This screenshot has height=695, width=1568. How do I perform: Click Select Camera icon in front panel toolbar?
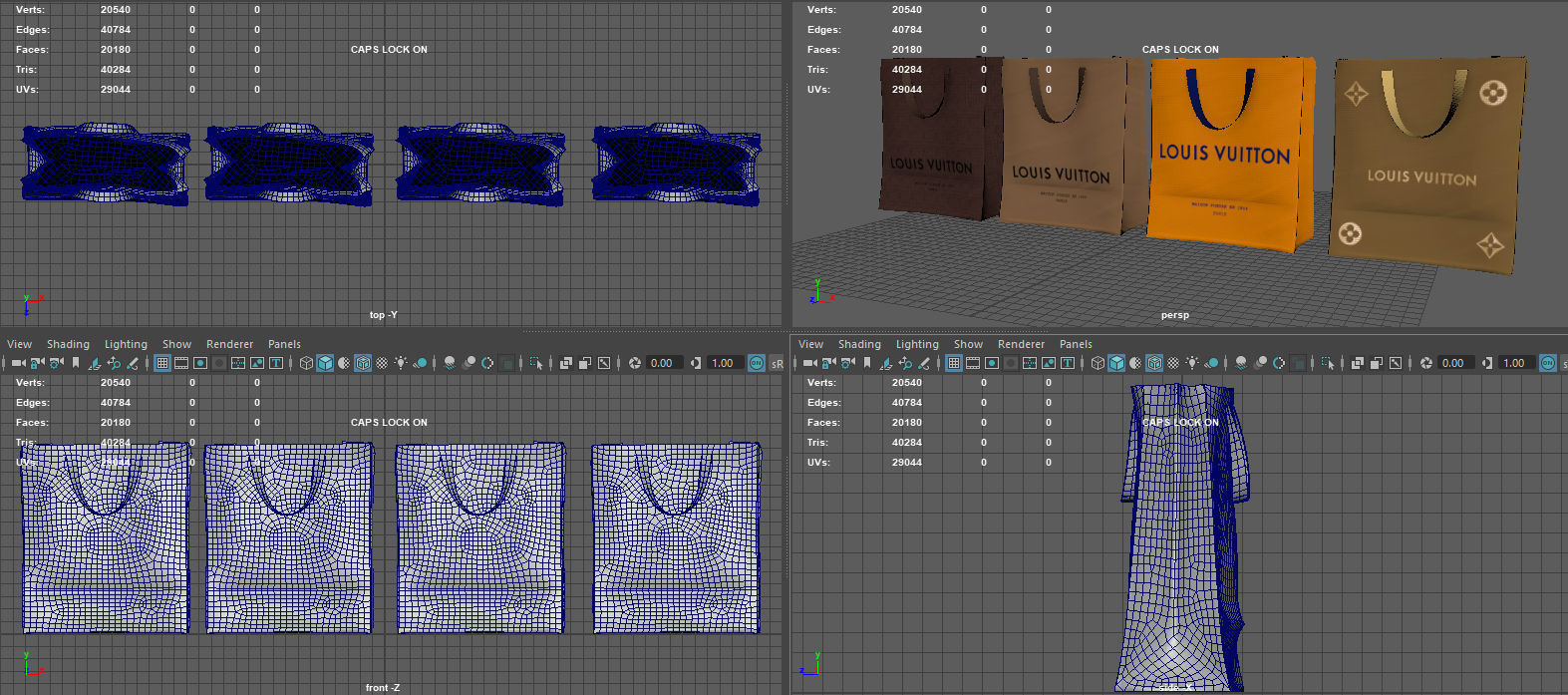[18, 363]
